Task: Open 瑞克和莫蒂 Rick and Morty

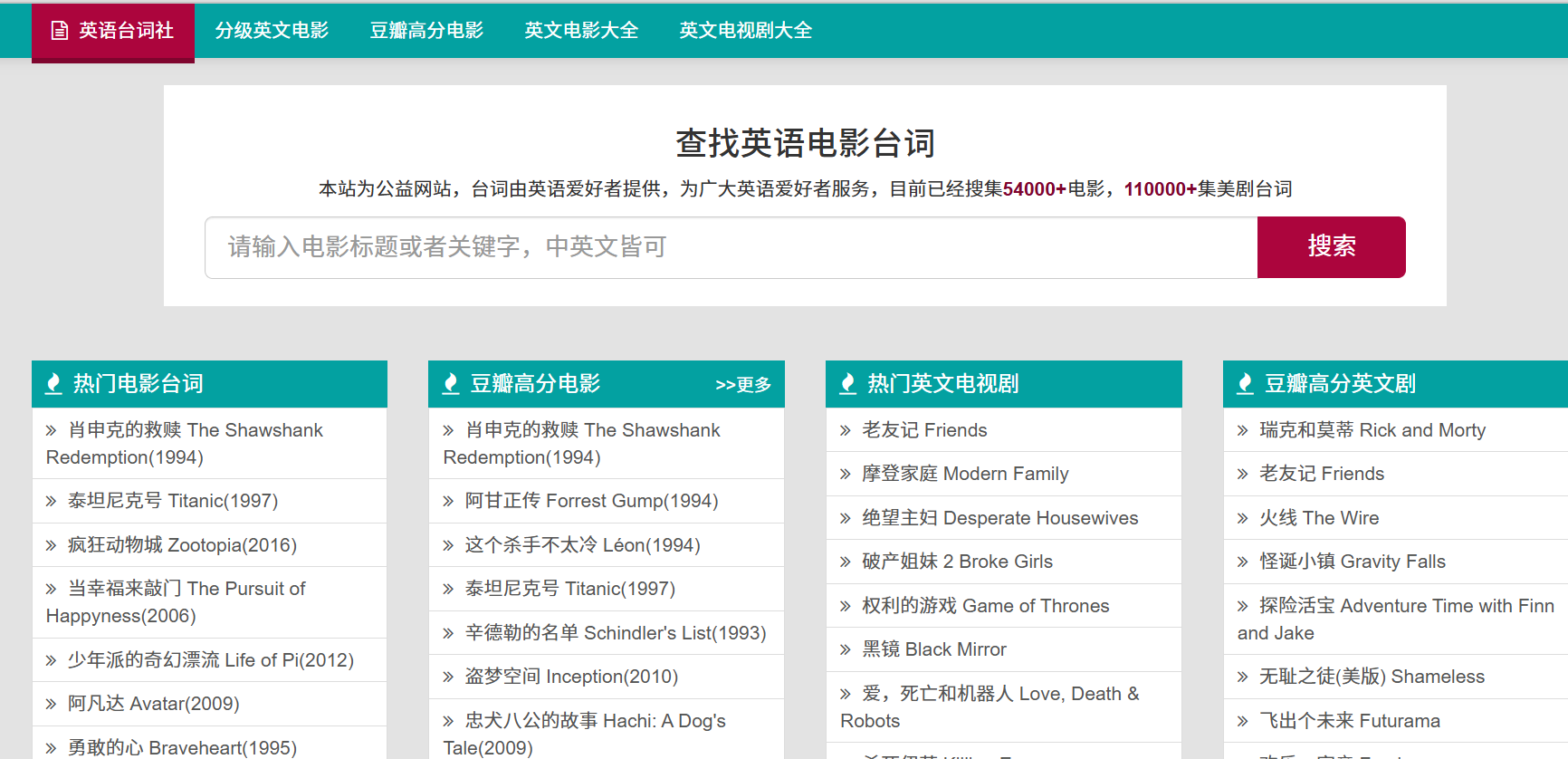Action: 1372,430
